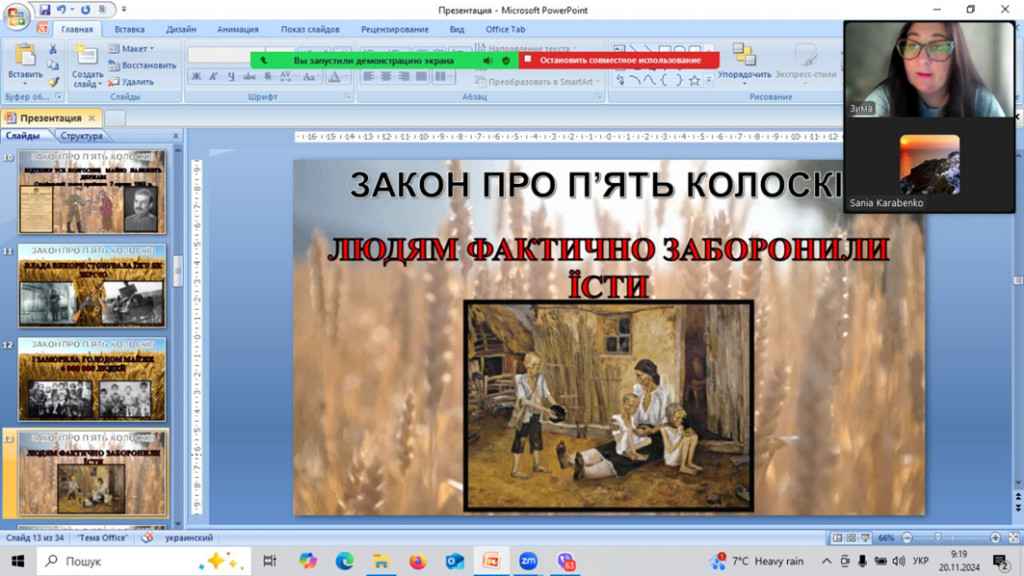Toggle underline Ч formatting
The image size is (1024, 576).
[x=231, y=77]
